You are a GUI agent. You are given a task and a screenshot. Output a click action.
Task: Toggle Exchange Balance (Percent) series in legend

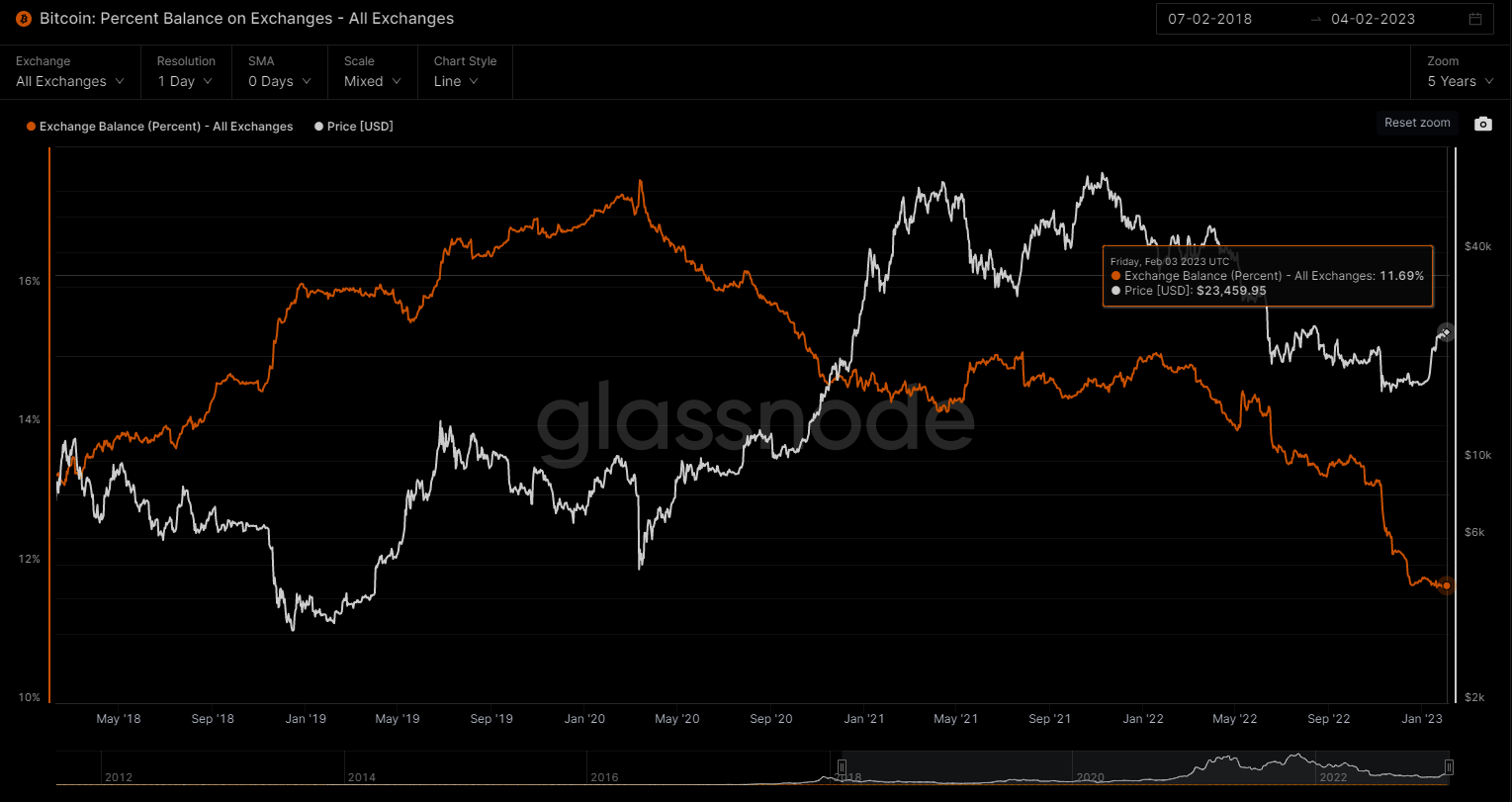(160, 127)
